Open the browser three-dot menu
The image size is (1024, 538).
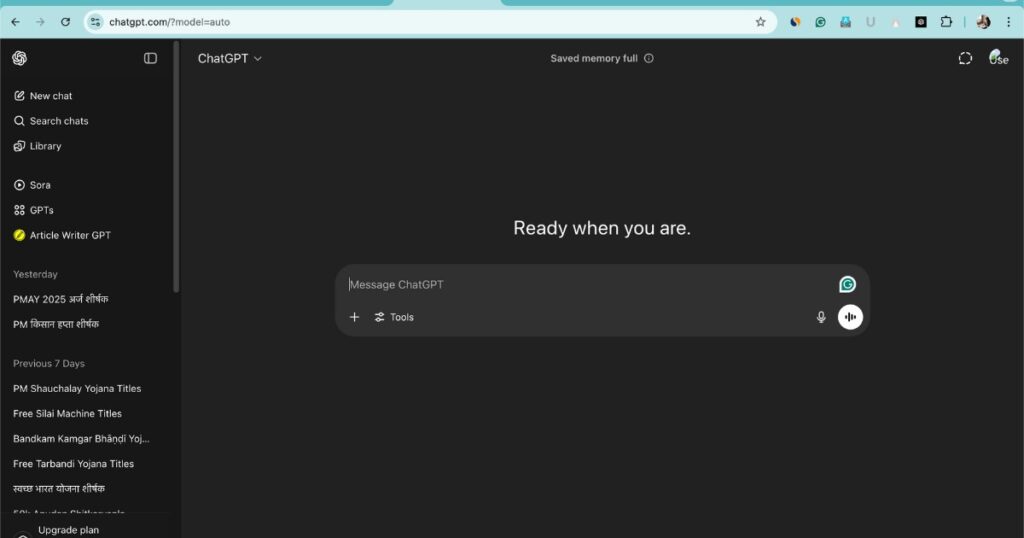click(x=1008, y=22)
